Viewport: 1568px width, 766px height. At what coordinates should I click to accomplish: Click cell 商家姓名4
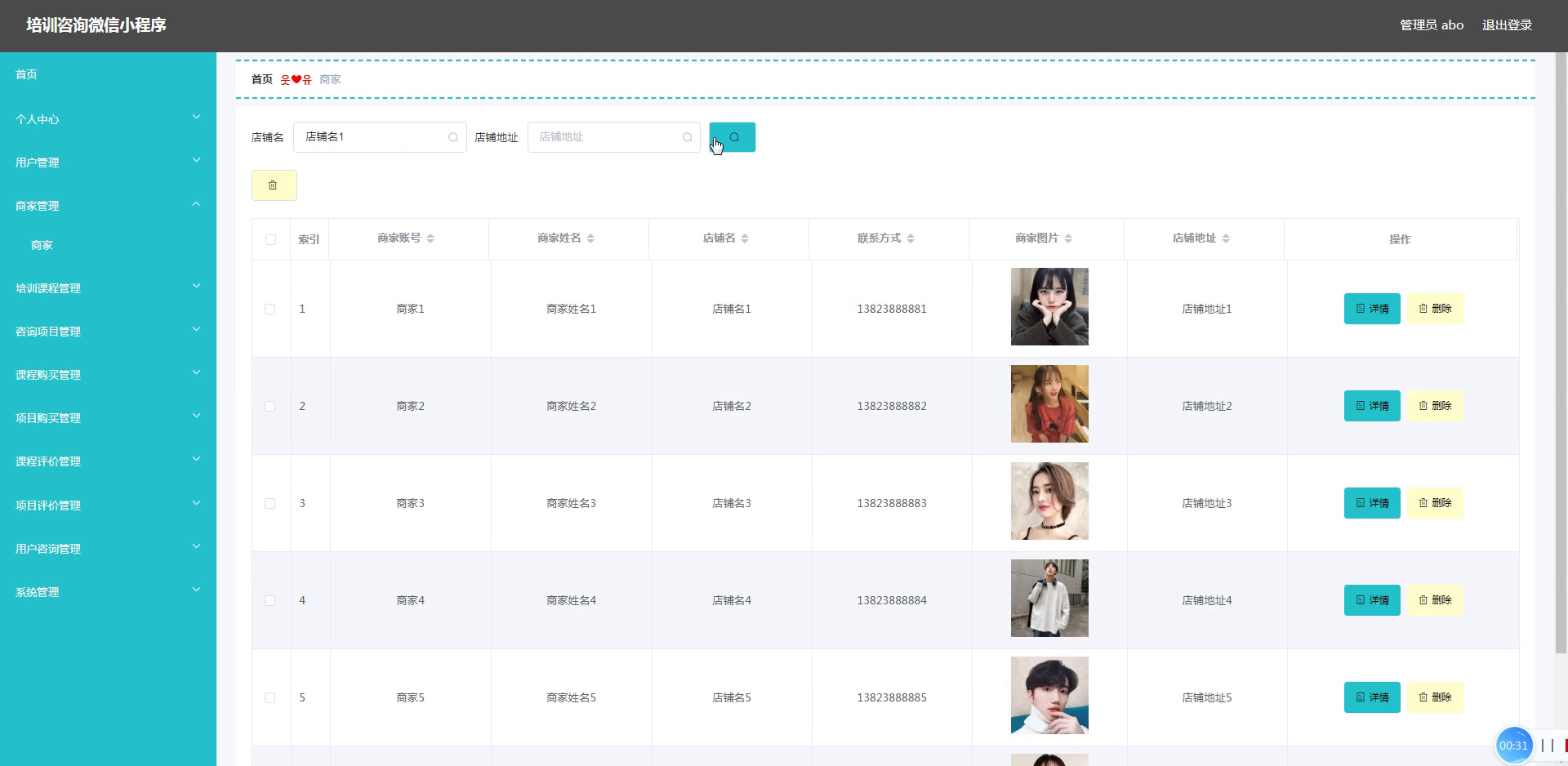(571, 600)
